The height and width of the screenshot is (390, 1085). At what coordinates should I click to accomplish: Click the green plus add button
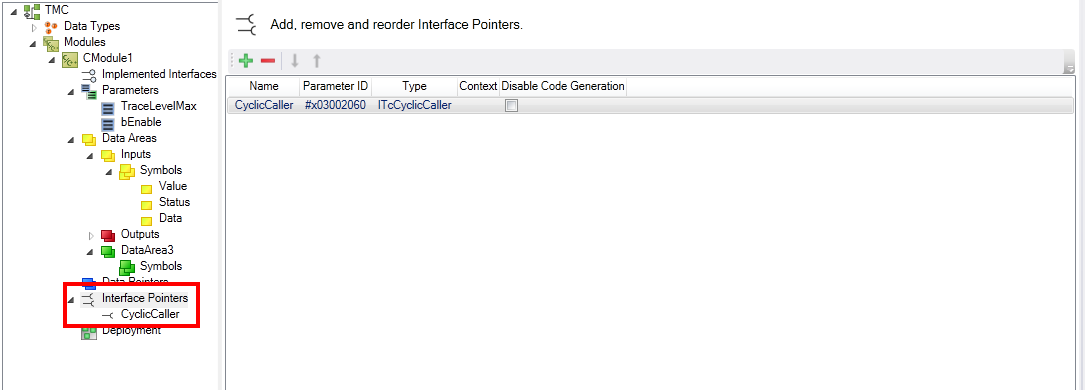pyautogui.click(x=246, y=61)
